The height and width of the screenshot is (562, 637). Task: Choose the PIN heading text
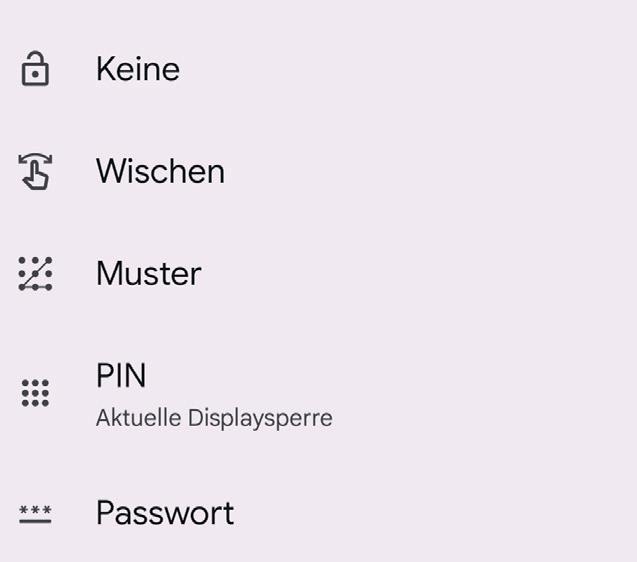coord(121,375)
